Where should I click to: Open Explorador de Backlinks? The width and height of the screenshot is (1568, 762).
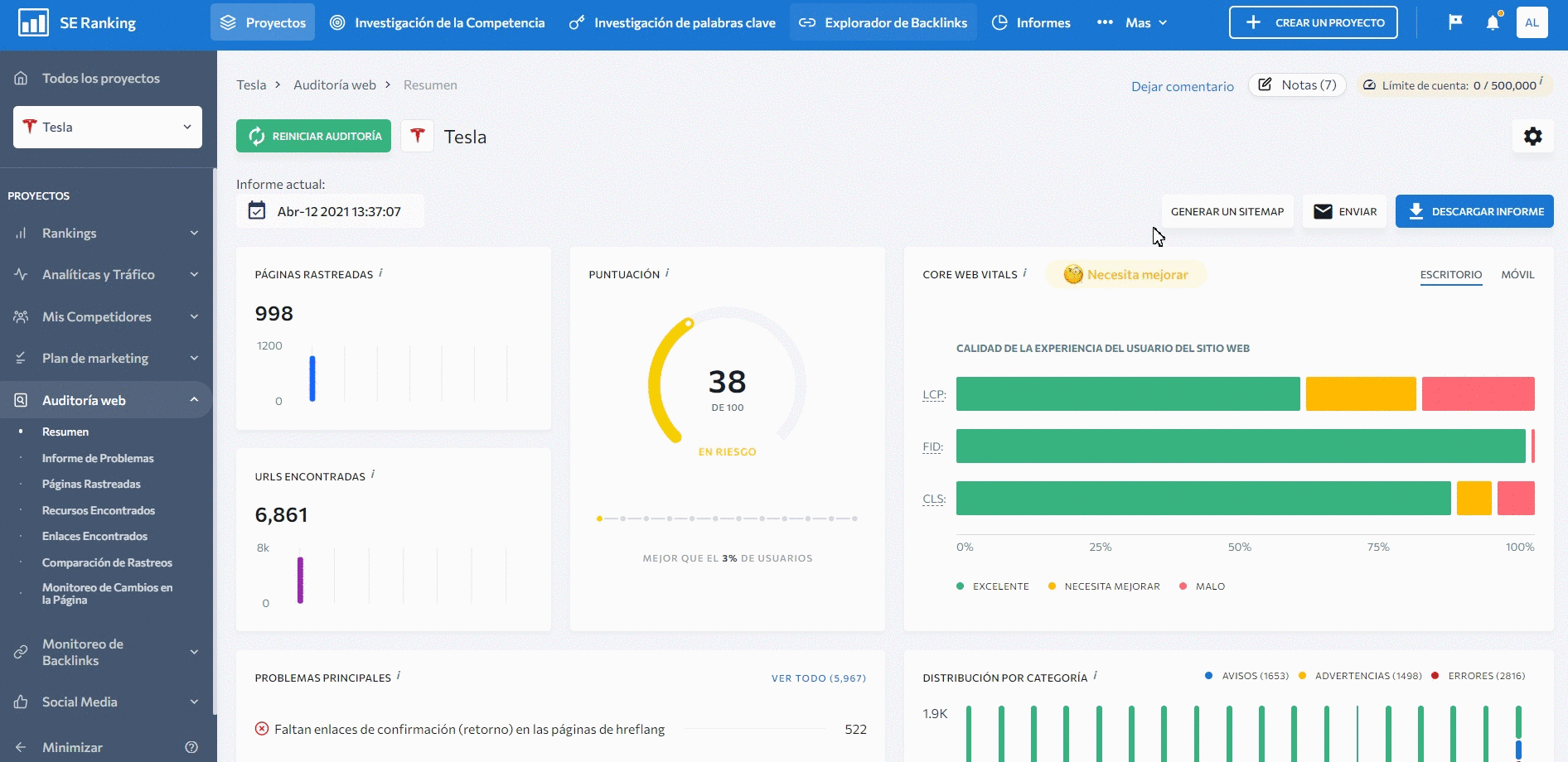pyautogui.click(x=883, y=22)
